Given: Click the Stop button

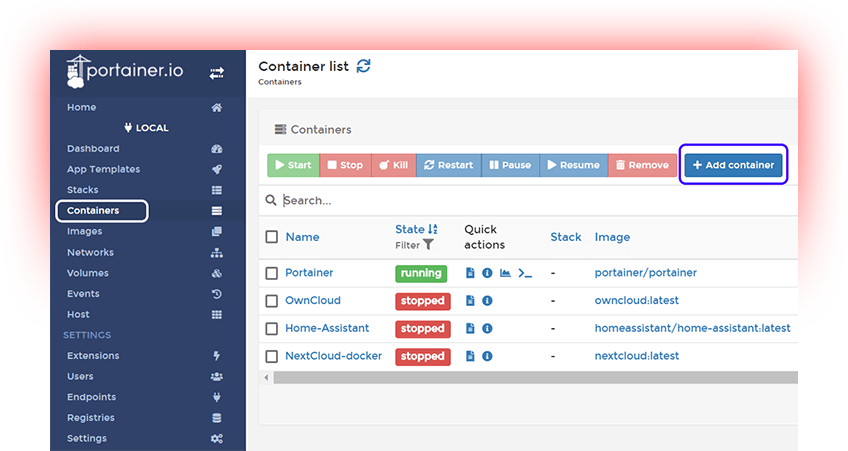Looking at the screenshot, I should 345,165.
